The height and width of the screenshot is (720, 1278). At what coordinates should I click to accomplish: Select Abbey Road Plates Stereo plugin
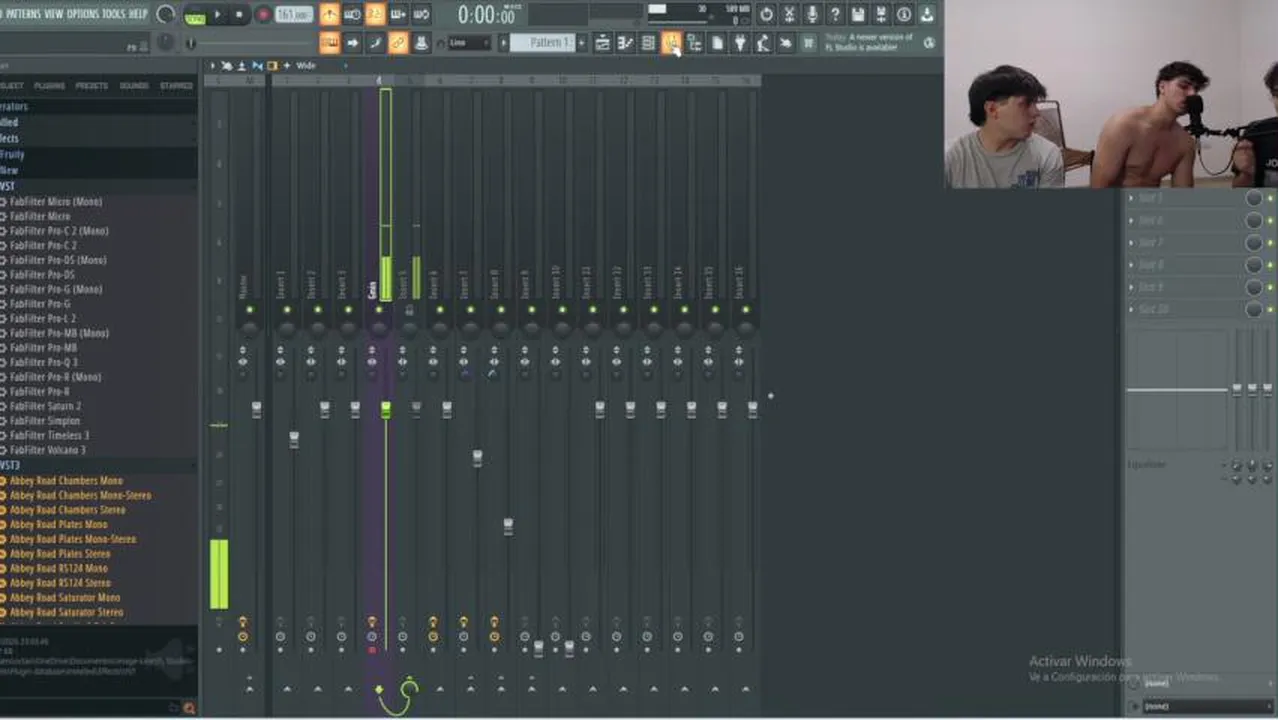[x=60, y=553]
